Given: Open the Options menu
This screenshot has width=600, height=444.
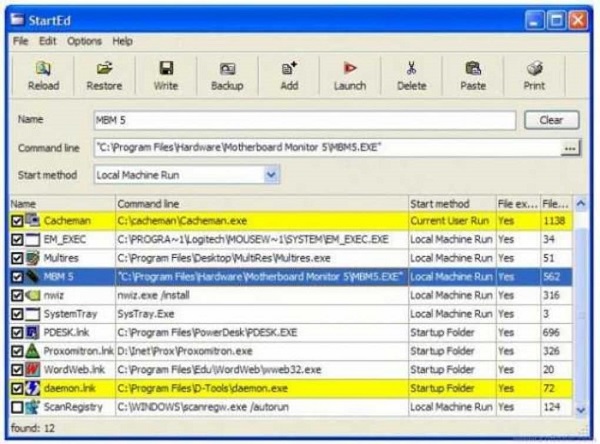Looking at the screenshot, I should 84,41.
